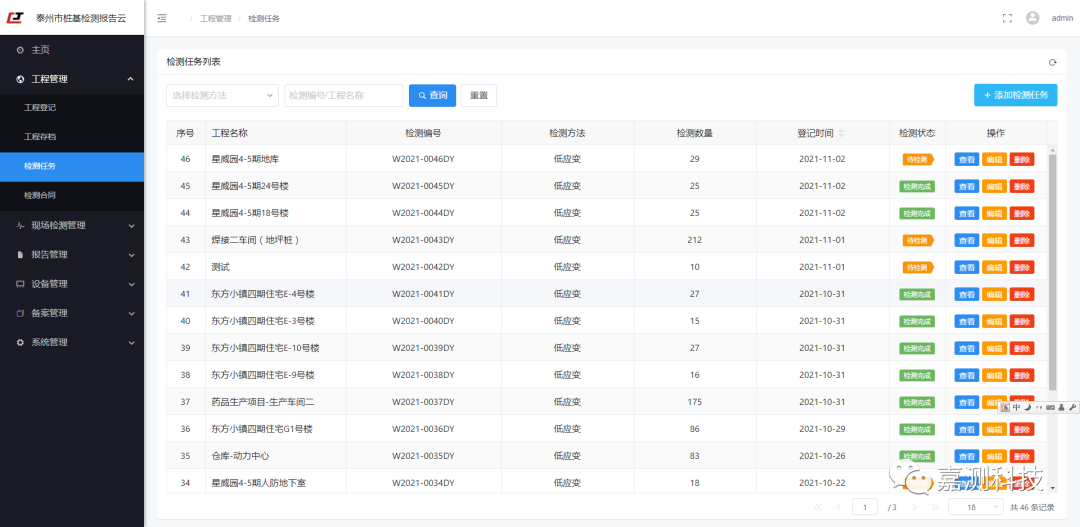Click cell W2021-0043DY
This screenshot has width=1080, height=527.
pyautogui.click(x=423, y=240)
